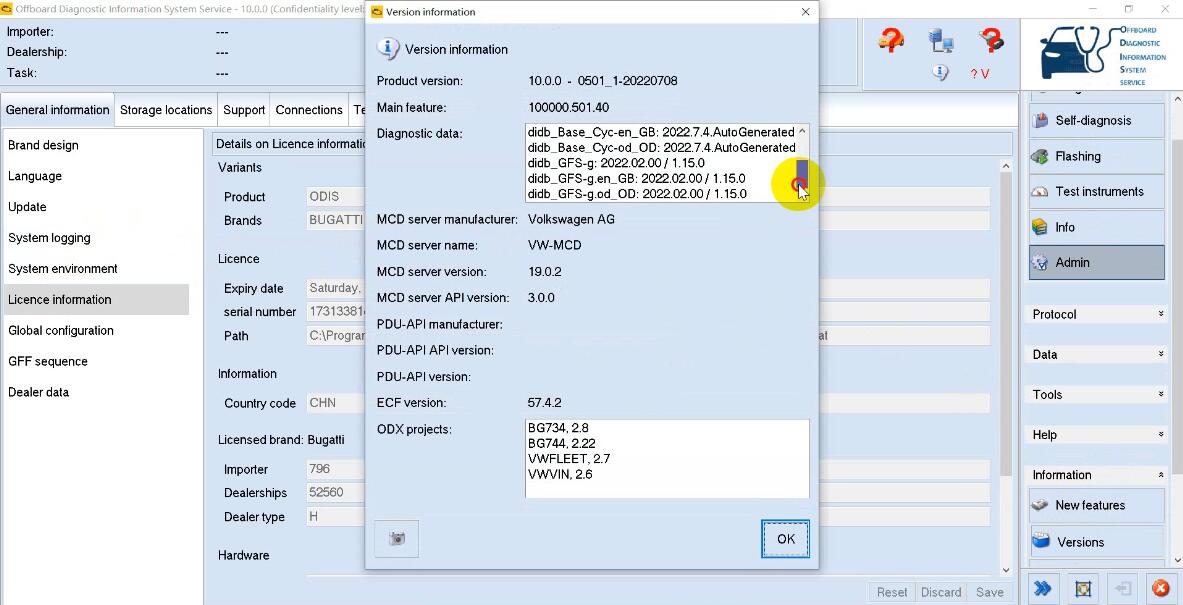Open the Admin mode
Image resolution: width=1183 pixels, height=605 pixels.
[1097, 263]
